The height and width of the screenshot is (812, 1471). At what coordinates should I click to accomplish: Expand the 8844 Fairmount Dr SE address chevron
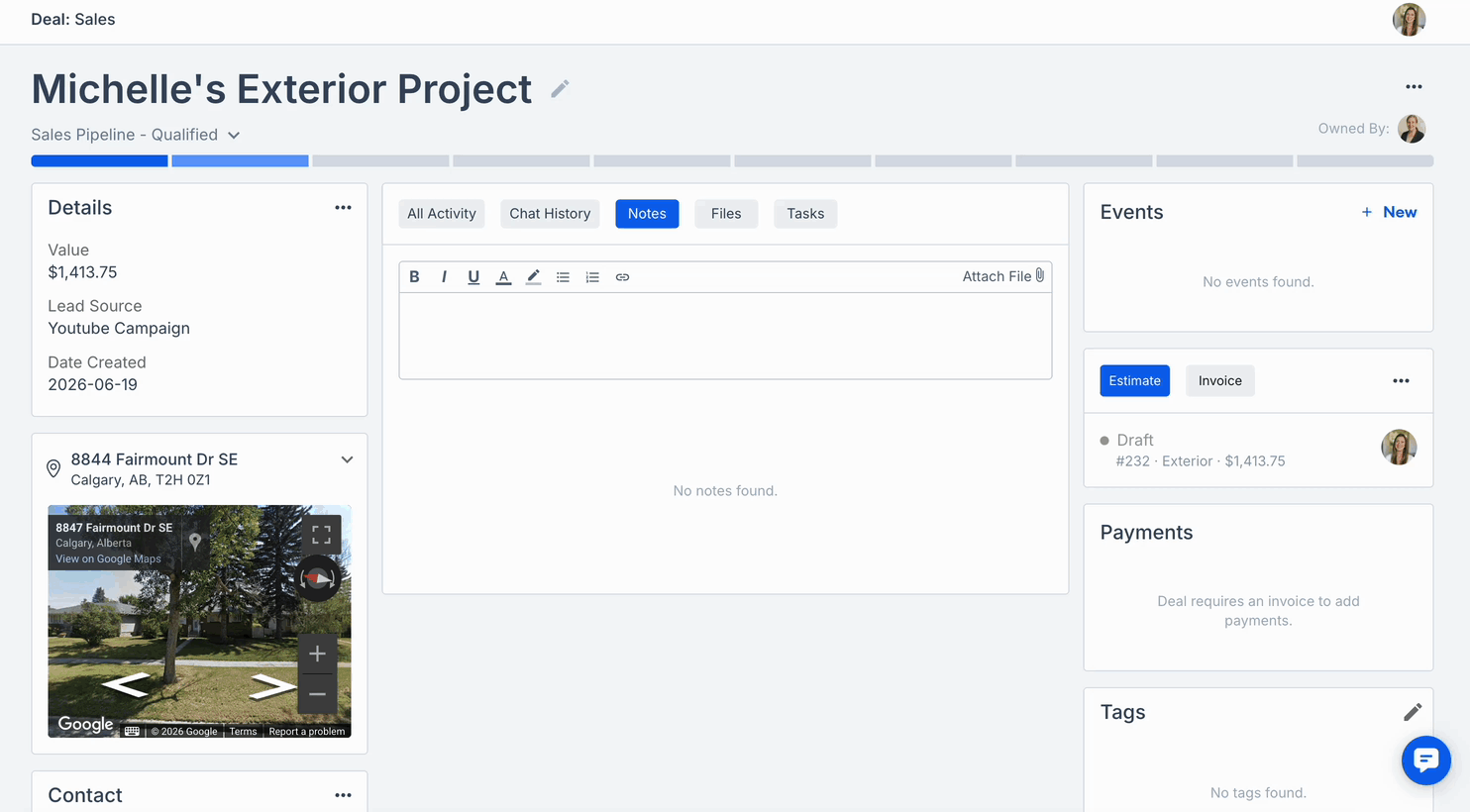(x=347, y=459)
